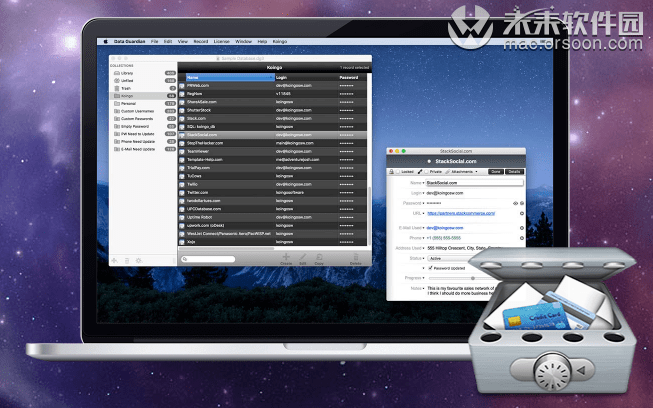Image resolution: width=653 pixels, height=408 pixels.
Task: Select the TeamViewer record row
Action: pyautogui.click(x=273, y=151)
